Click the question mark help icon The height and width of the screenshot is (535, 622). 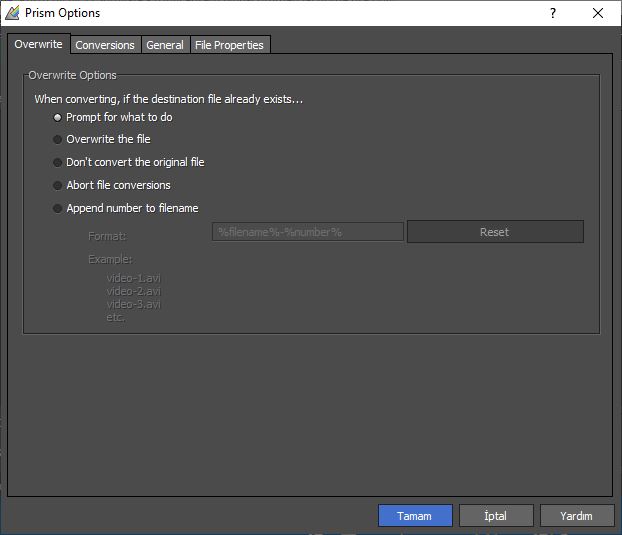pyautogui.click(x=553, y=13)
